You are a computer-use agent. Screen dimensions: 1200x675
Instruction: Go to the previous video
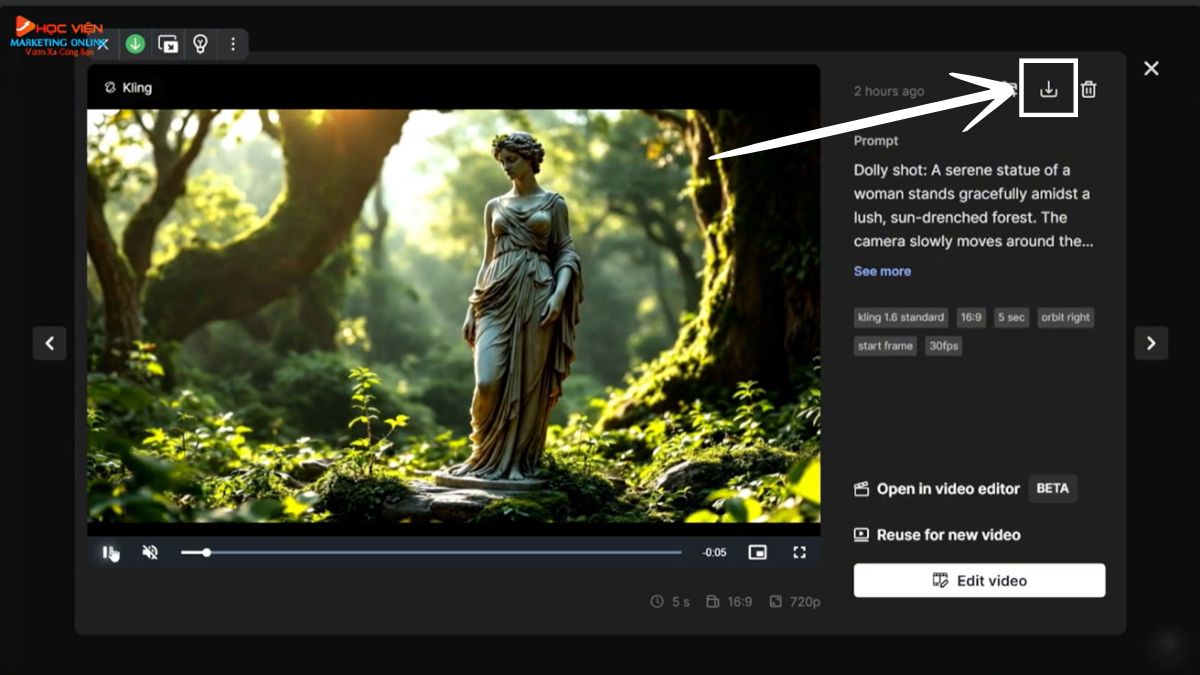(49, 343)
